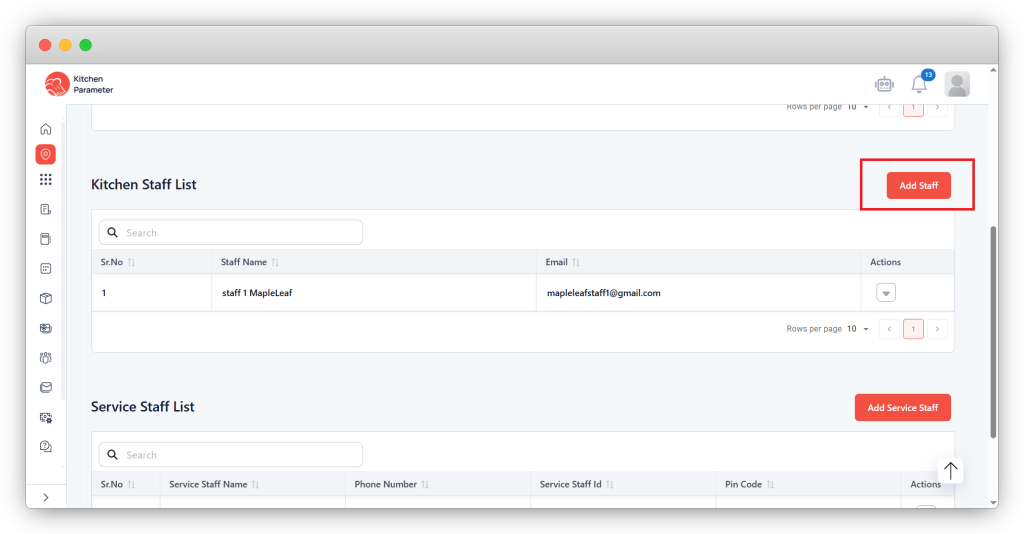This screenshot has height=534, width=1024.
Task: Click the help chat icon in sidebar
Action: click(45, 446)
